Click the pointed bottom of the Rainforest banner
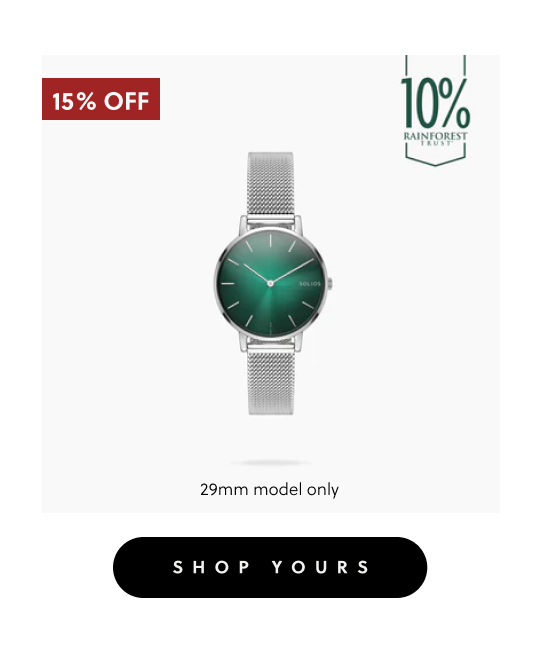Screen dimensions: 540x653 tap(435, 161)
